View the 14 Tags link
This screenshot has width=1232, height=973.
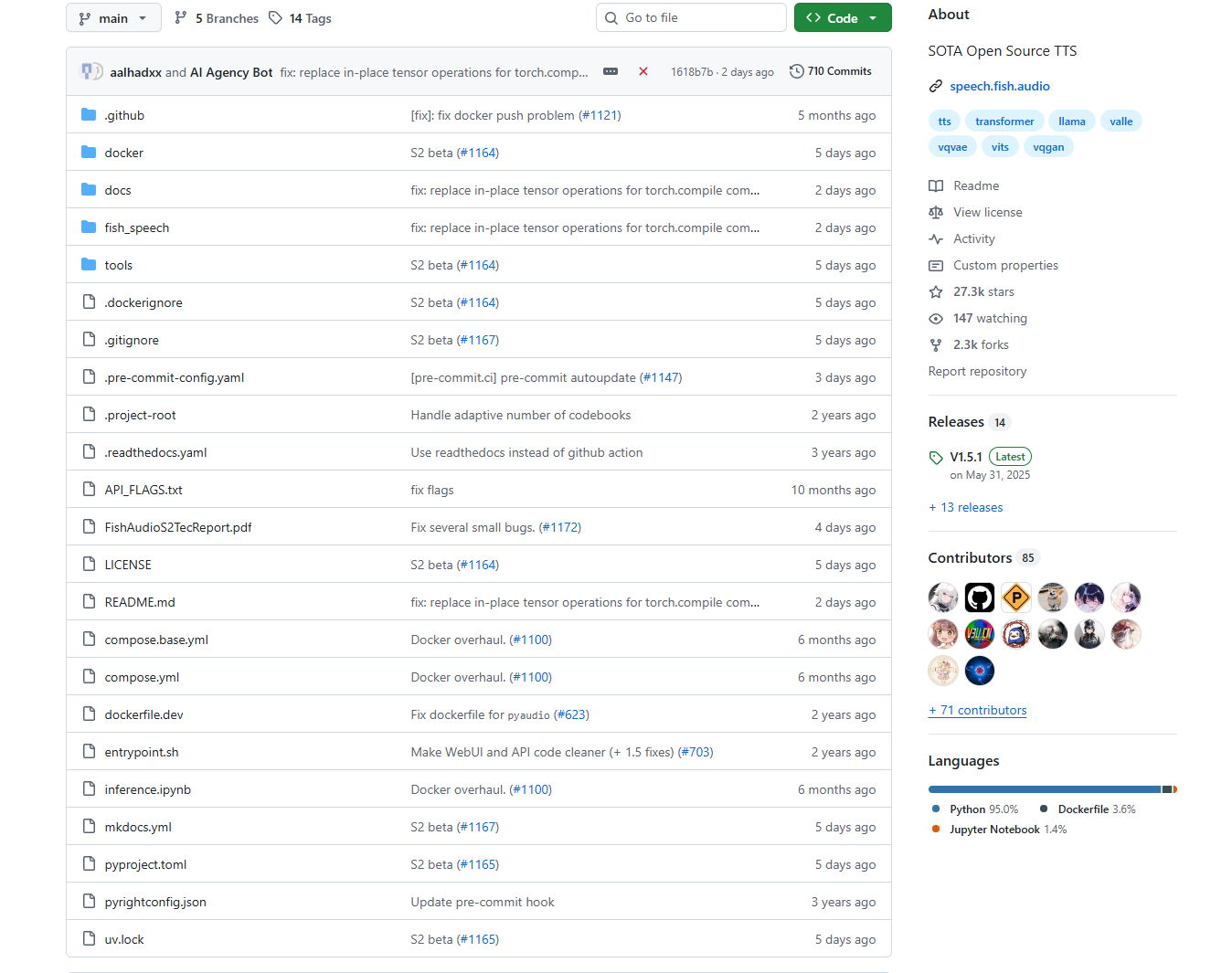(x=300, y=18)
